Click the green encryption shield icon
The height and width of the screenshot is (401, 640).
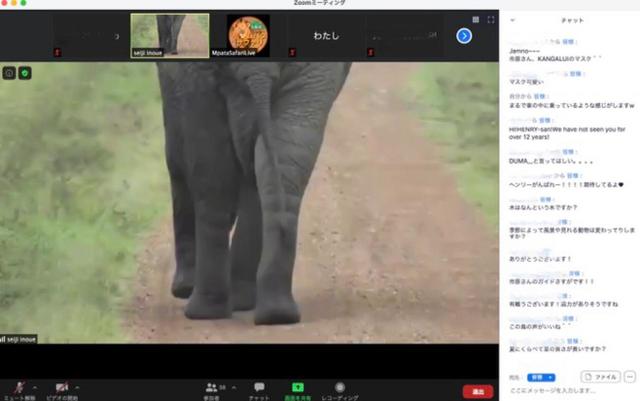(x=25, y=73)
